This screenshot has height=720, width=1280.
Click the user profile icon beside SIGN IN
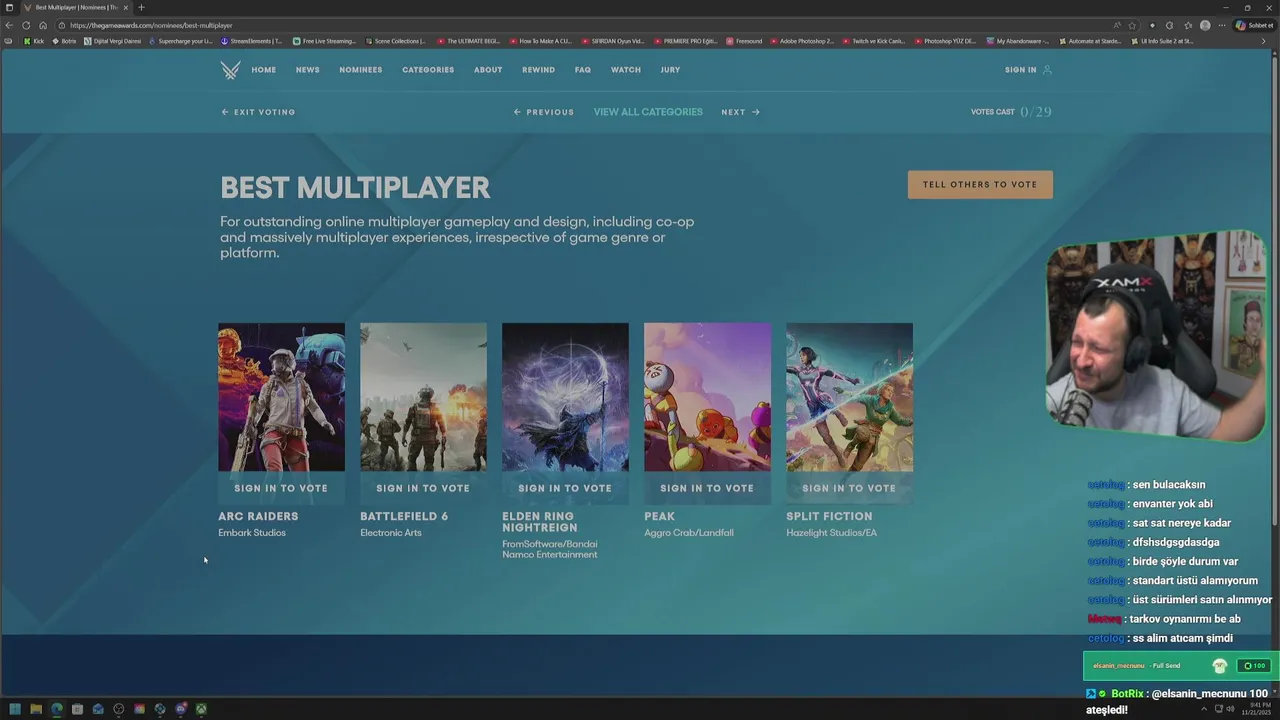point(1047,70)
